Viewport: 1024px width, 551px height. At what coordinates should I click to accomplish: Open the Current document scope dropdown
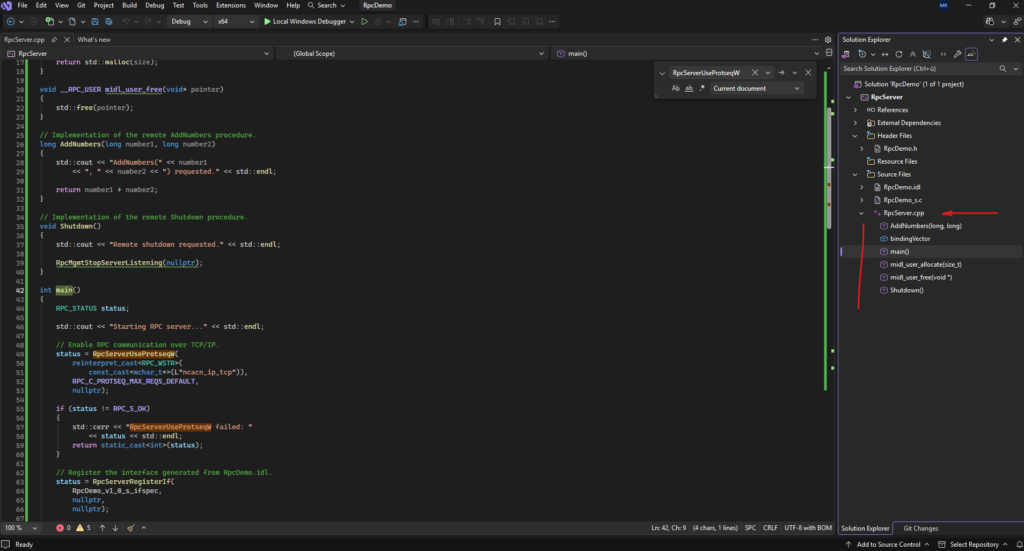(x=756, y=88)
